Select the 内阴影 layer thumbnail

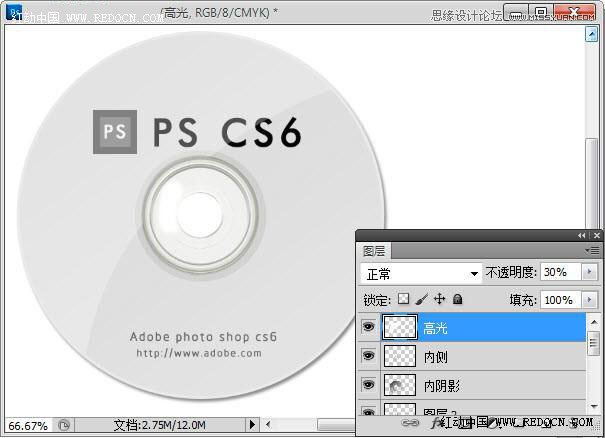pos(400,385)
